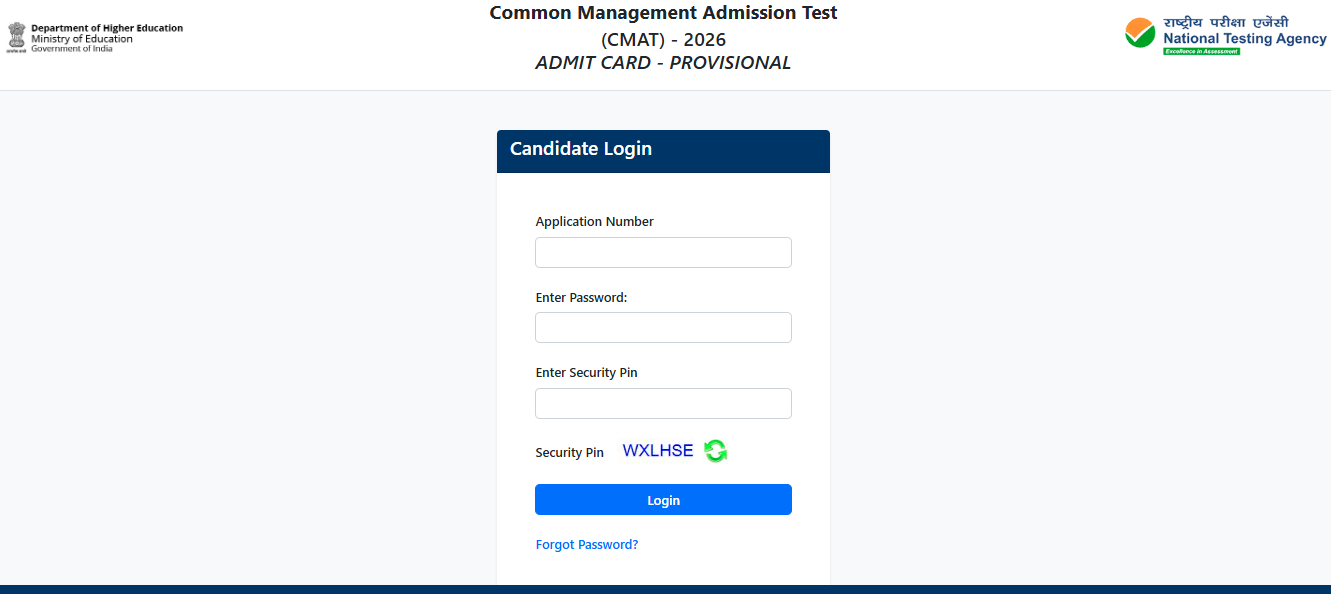Refresh the security pin captcha
The height and width of the screenshot is (594, 1331).
click(715, 451)
